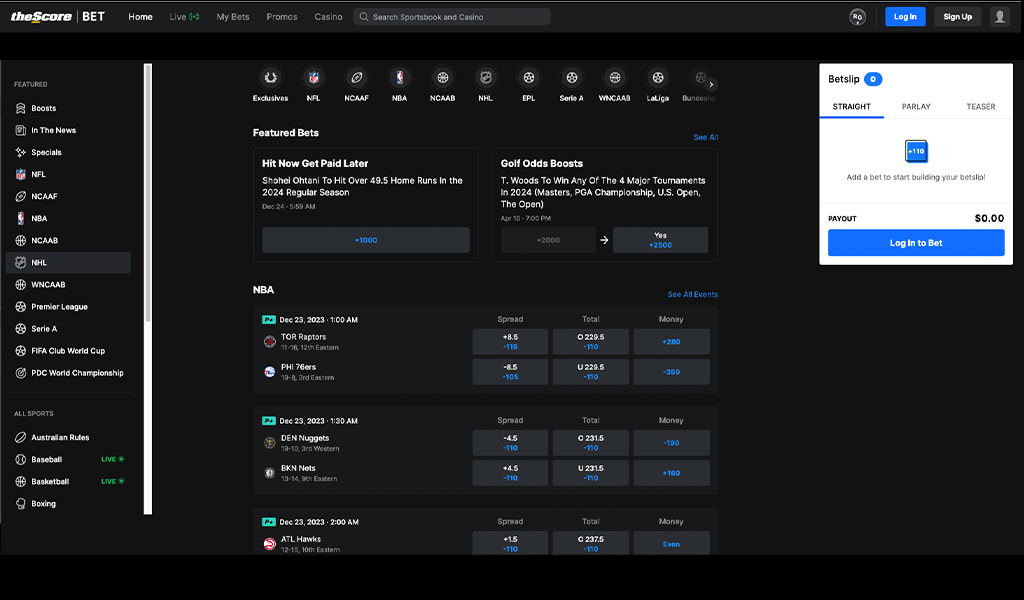Open Baseball in All Sports list
This screenshot has height=600, width=1024.
point(69,460)
